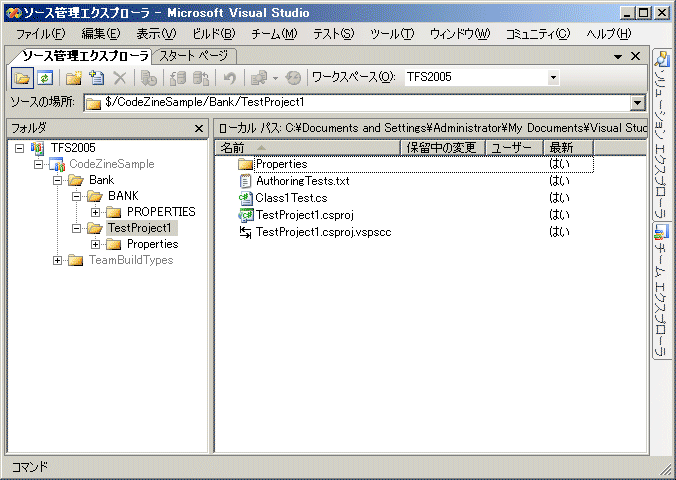The height and width of the screenshot is (480, 676).
Task: Sort by the ユーザー column header
Action: [x=514, y=148]
